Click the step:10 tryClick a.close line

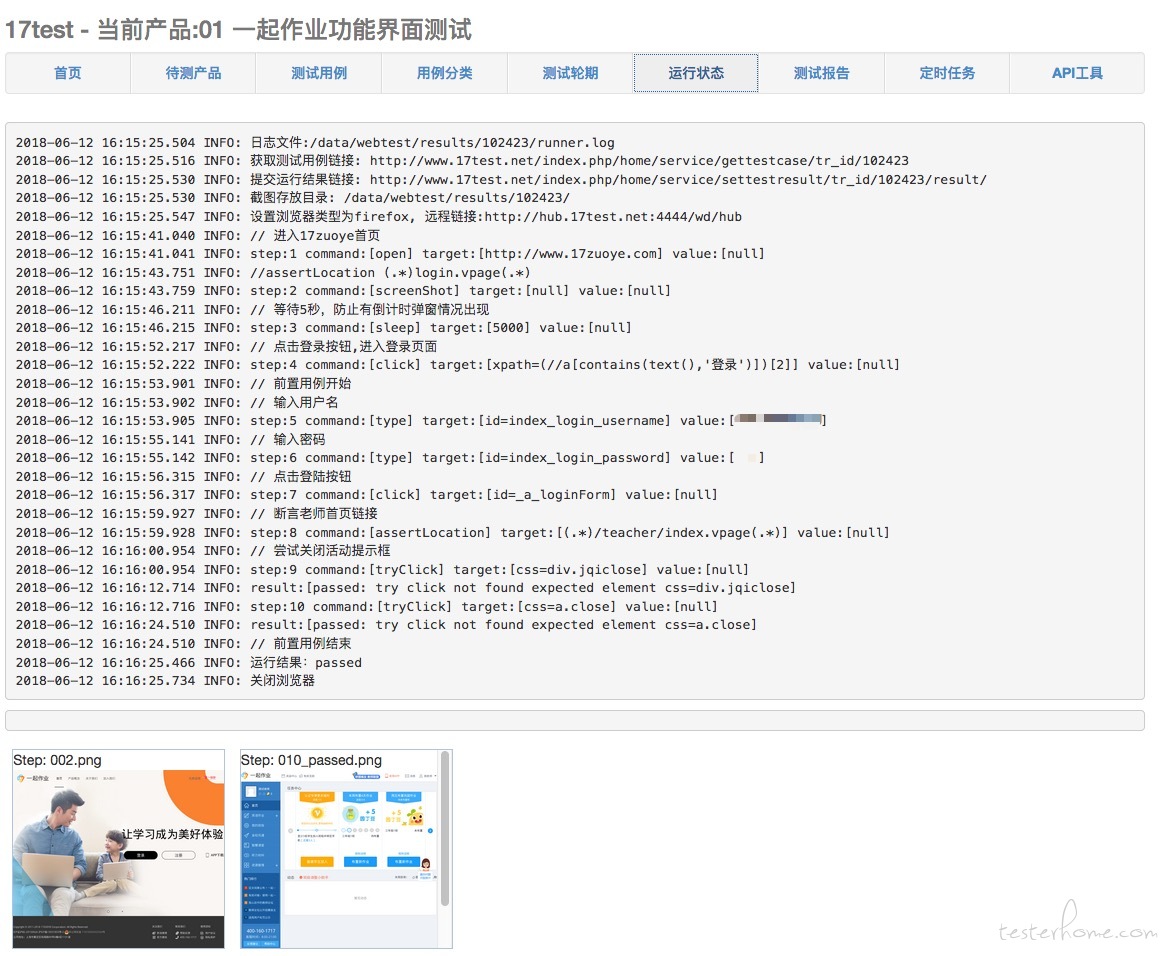coord(367,607)
